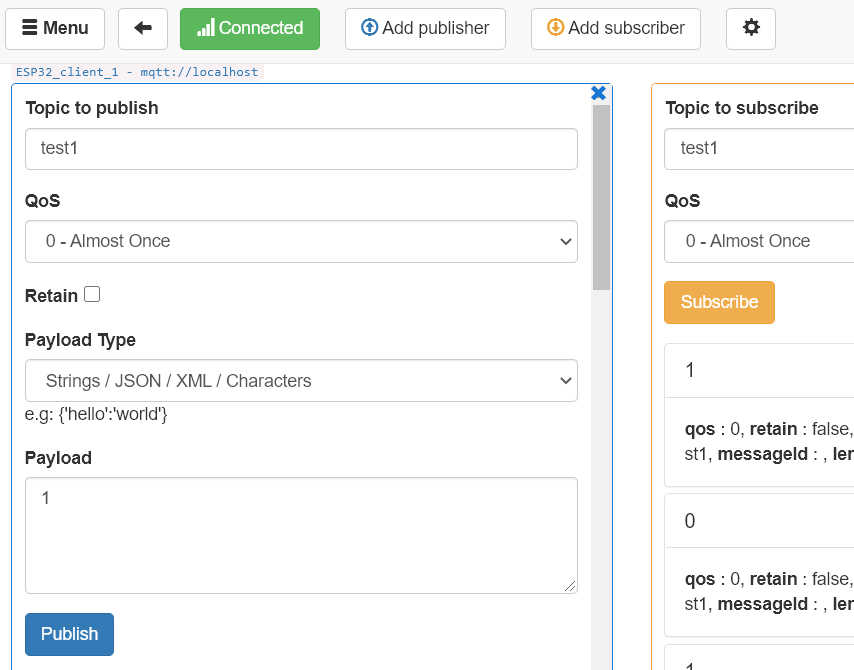The image size is (854, 670).
Task: Click the Add subscriber button
Action: click(615, 28)
